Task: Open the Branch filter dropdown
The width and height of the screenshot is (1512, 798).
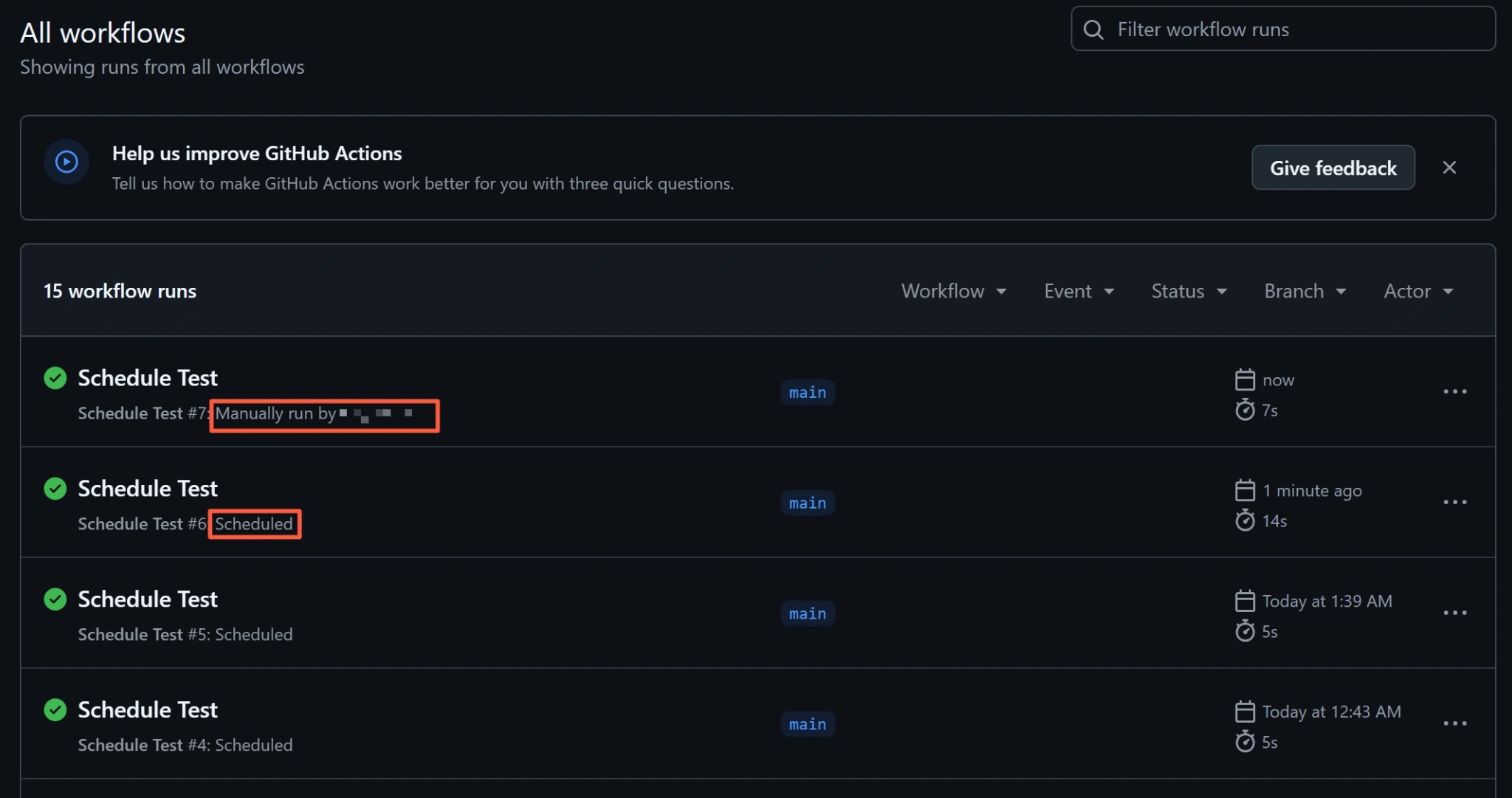Action: [1305, 291]
